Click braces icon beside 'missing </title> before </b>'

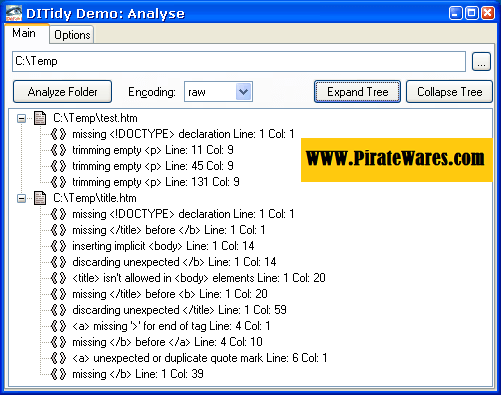click(58, 230)
